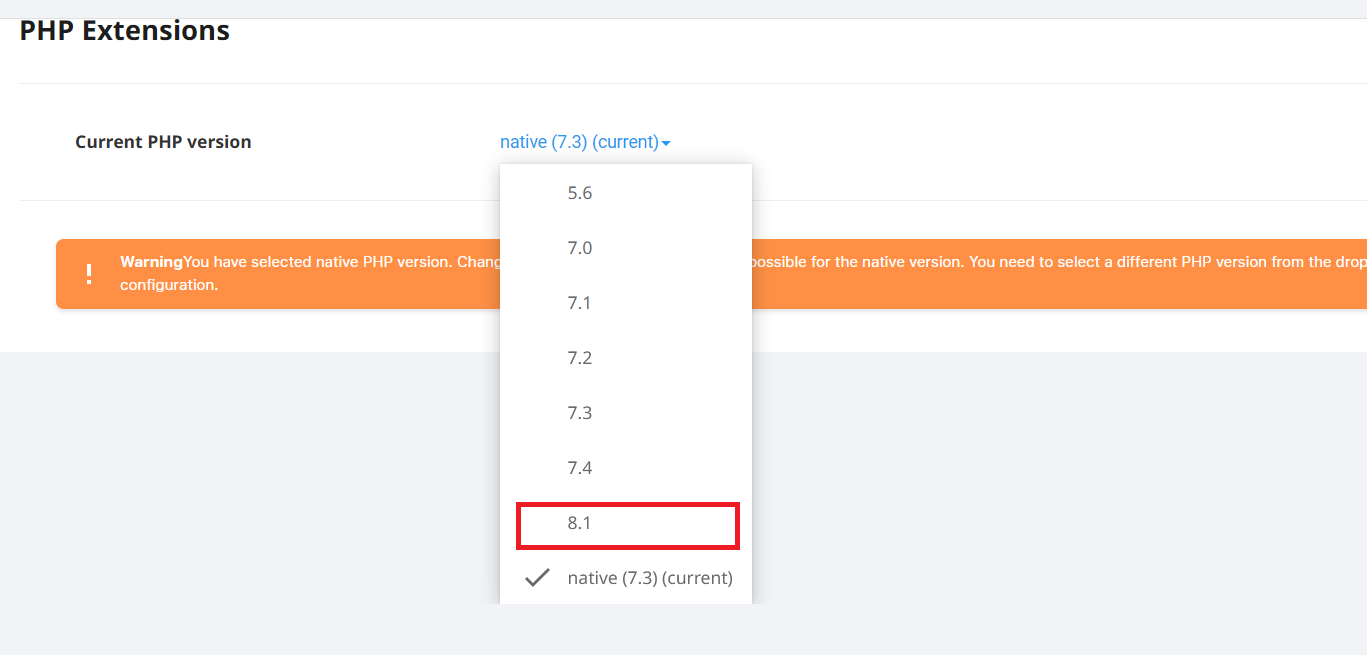Click the caret arrow next to native (7.3) (current)

666,143
